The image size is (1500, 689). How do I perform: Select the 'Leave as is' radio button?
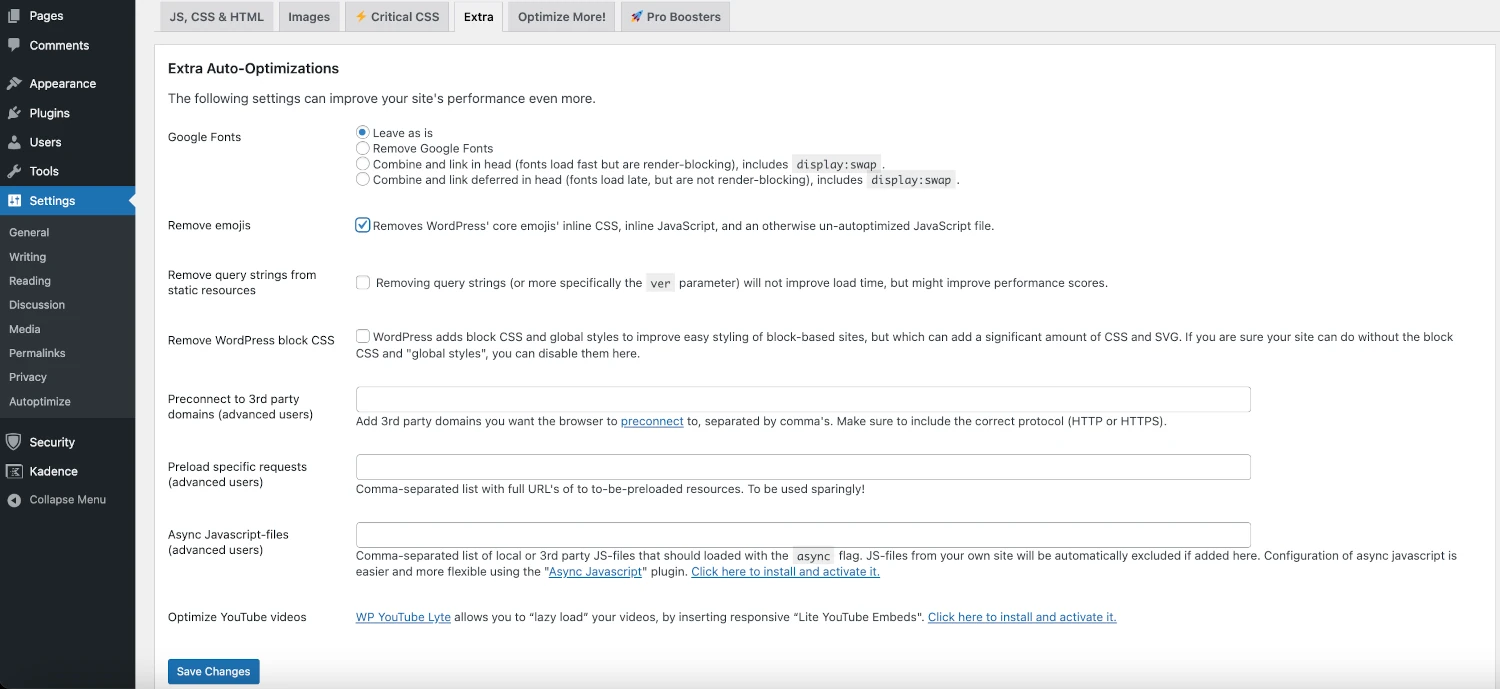coord(363,132)
